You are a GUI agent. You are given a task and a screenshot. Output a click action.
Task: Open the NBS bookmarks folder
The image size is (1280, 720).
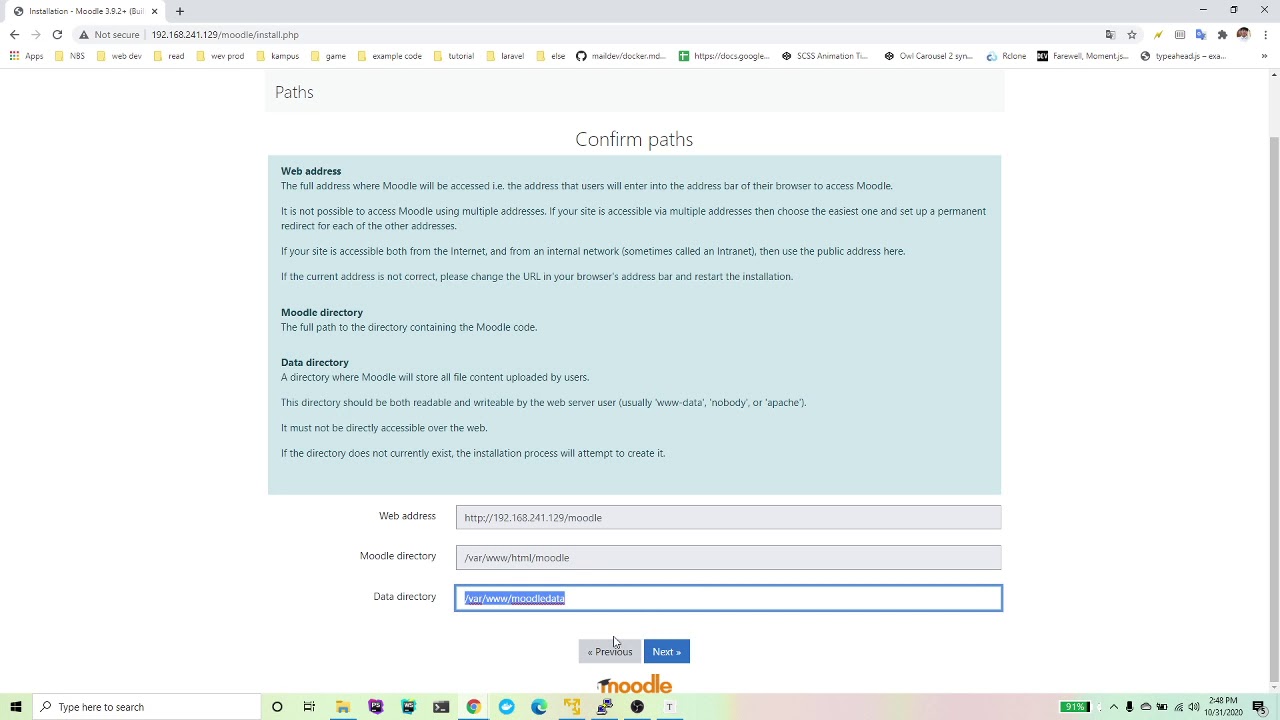tap(70, 56)
